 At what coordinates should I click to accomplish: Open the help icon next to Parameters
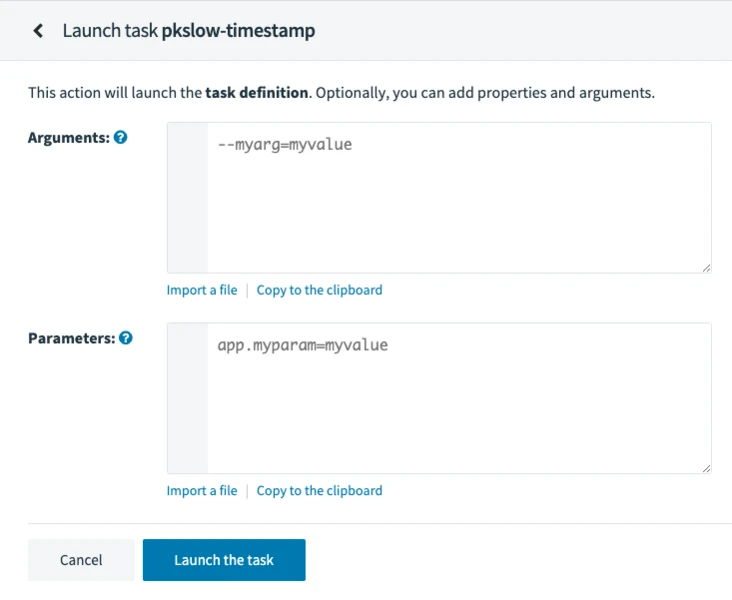tap(126, 338)
